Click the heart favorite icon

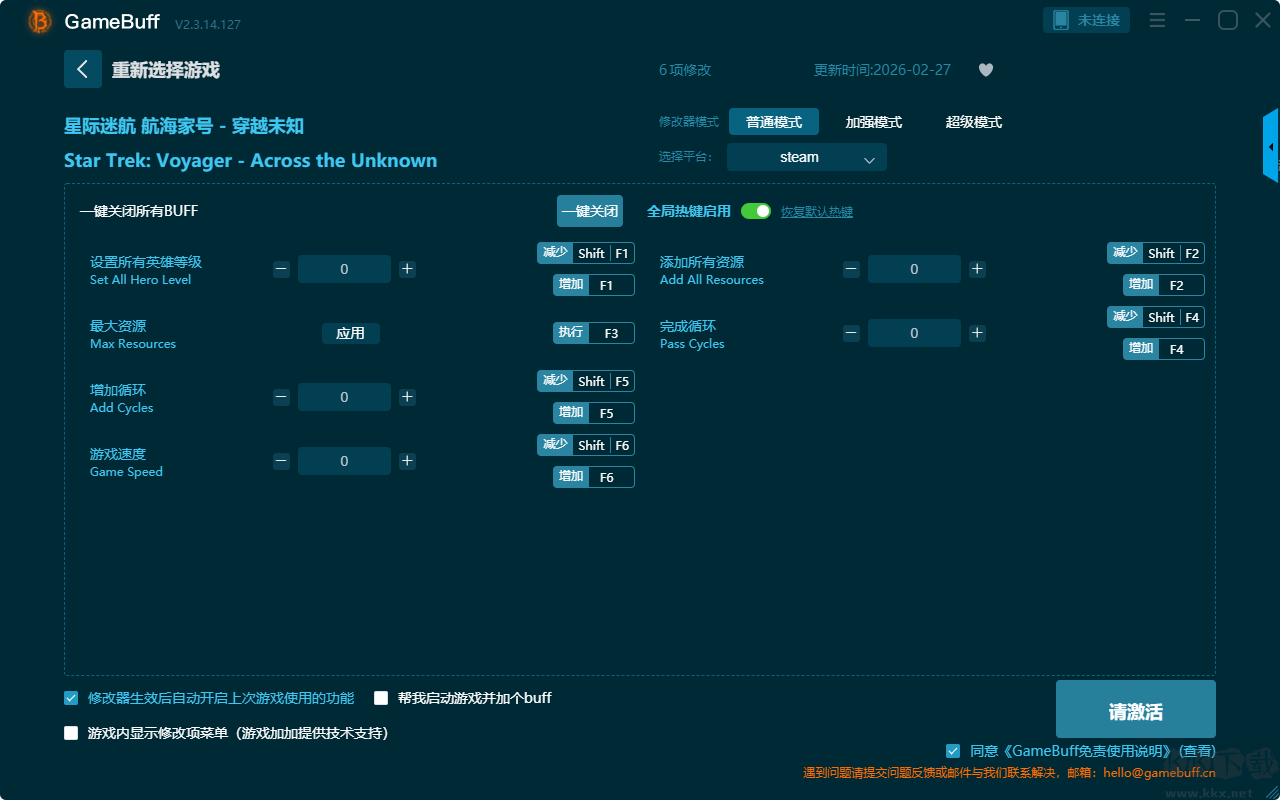click(x=985, y=70)
